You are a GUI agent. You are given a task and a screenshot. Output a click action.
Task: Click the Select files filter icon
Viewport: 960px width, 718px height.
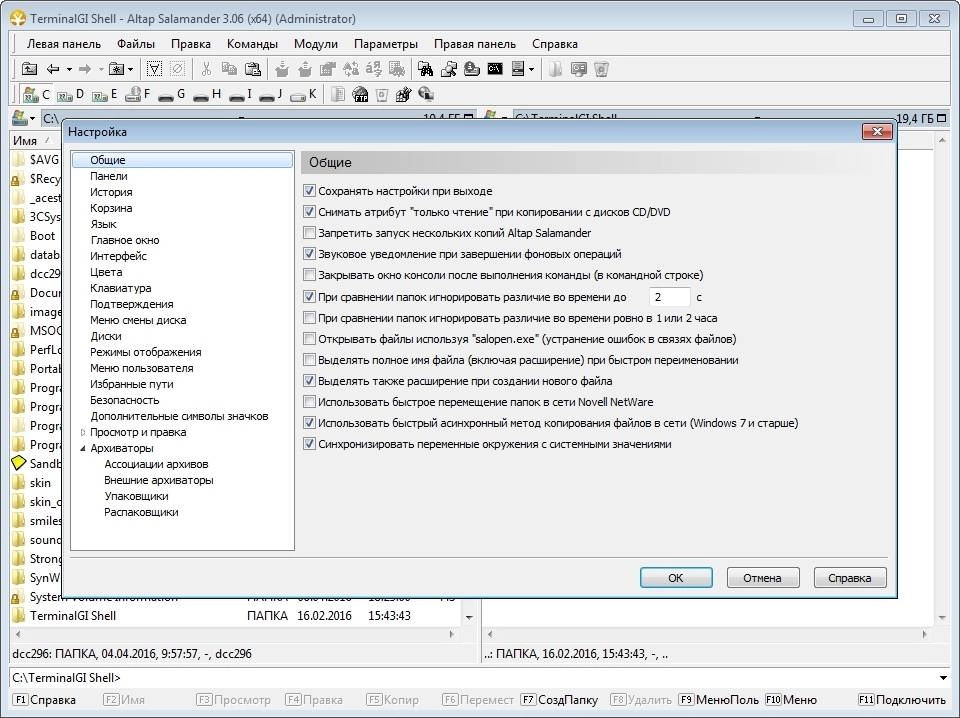[154, 69]
